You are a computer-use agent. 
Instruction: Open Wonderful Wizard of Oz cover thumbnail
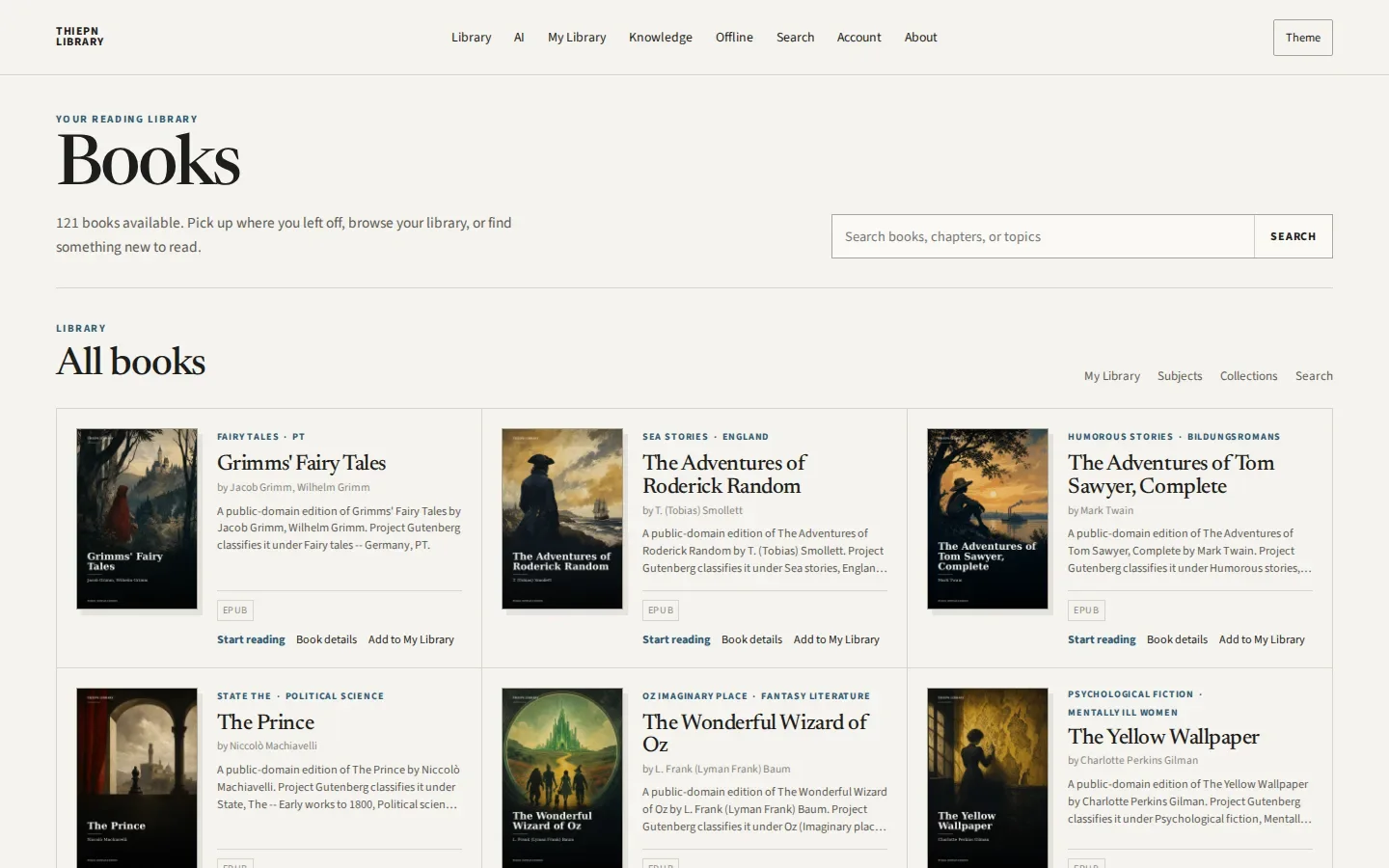tap(562, 777)
